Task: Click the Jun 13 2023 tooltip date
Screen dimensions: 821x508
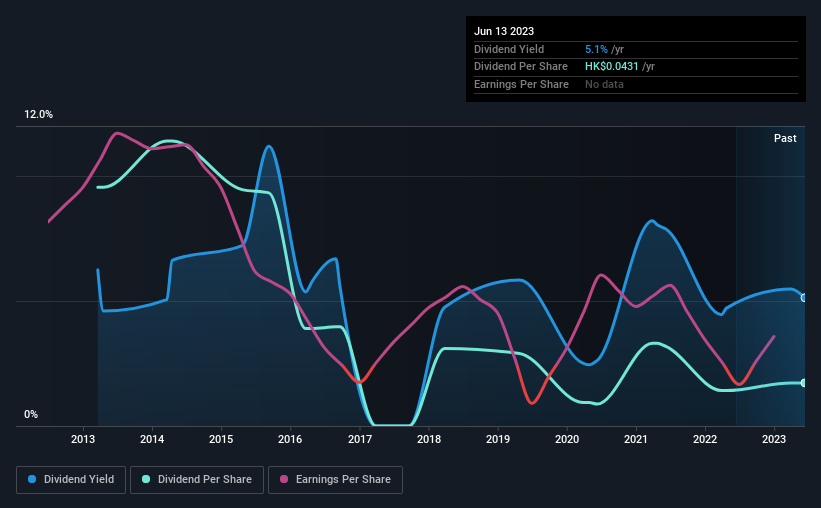Action: 504,31
